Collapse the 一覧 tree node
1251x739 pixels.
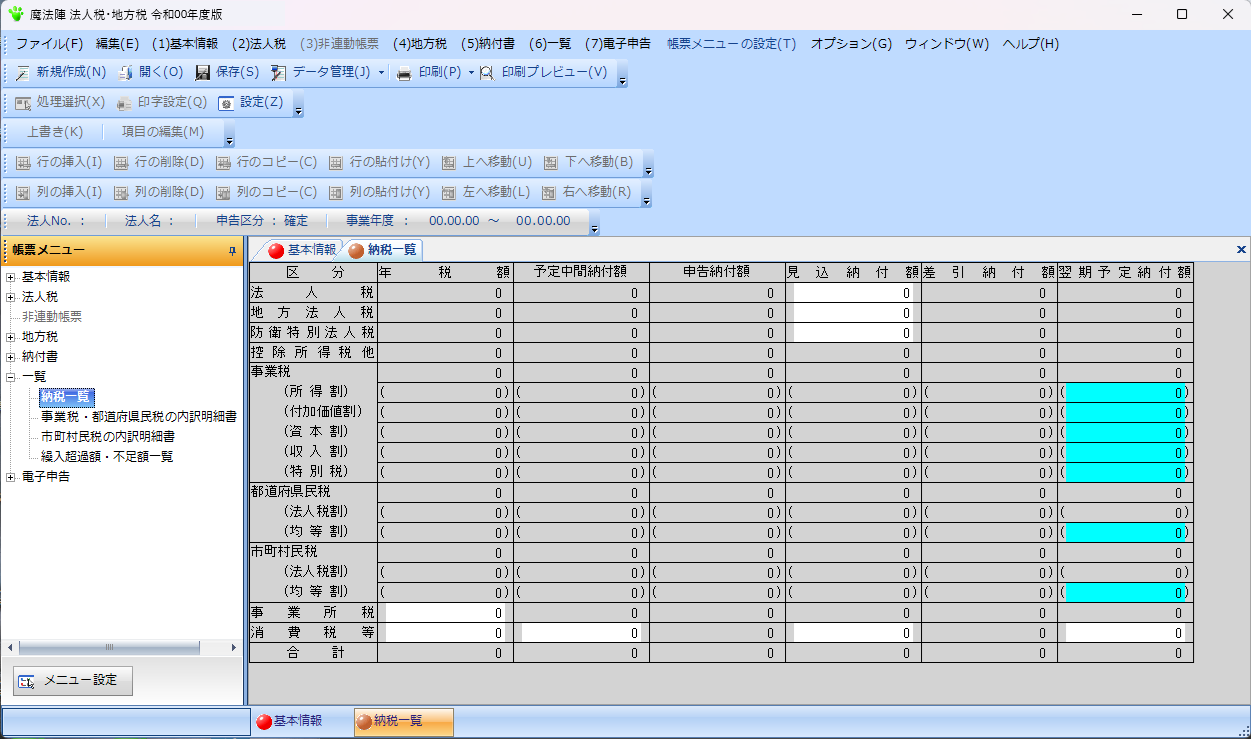click(11, 377)
